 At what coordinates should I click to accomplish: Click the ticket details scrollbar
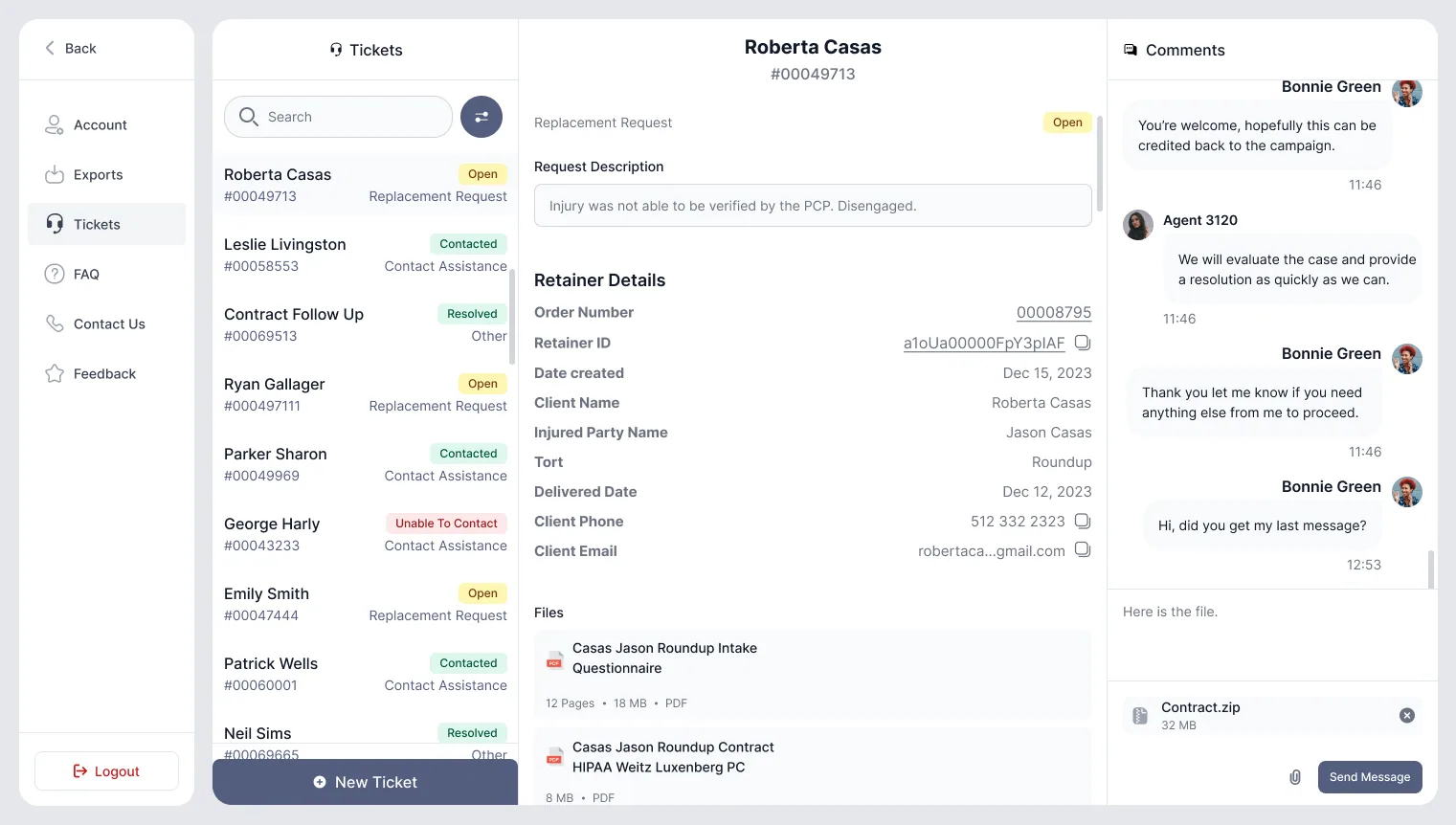(x=1100, y=164)
